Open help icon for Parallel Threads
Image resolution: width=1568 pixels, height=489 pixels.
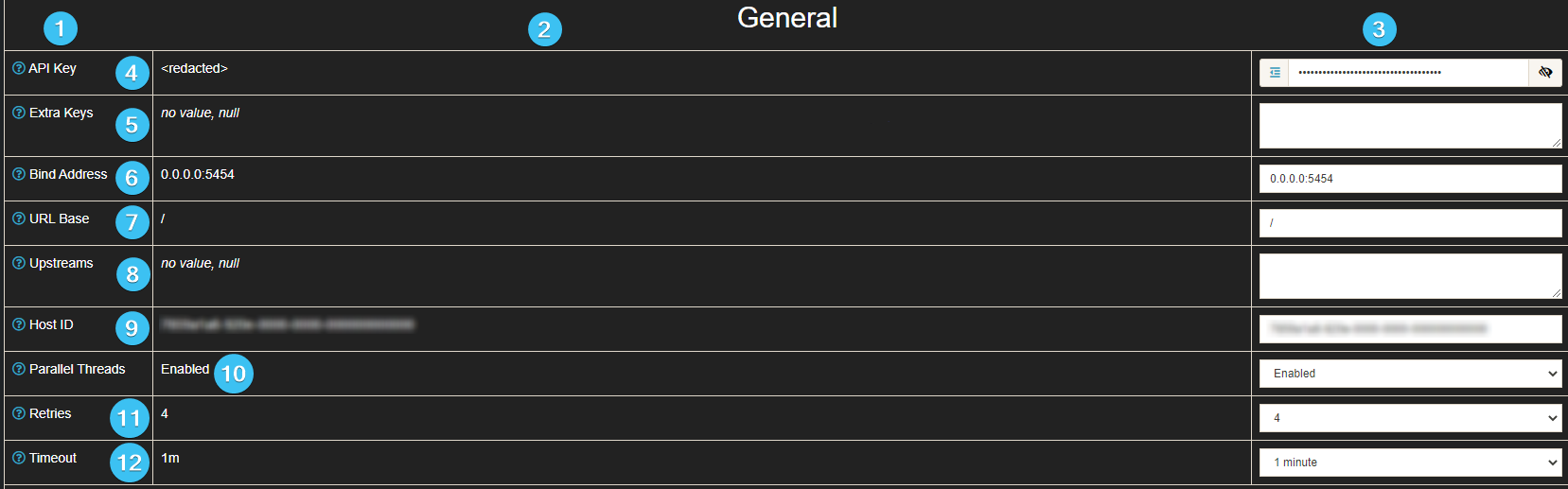tap(19, 369)
